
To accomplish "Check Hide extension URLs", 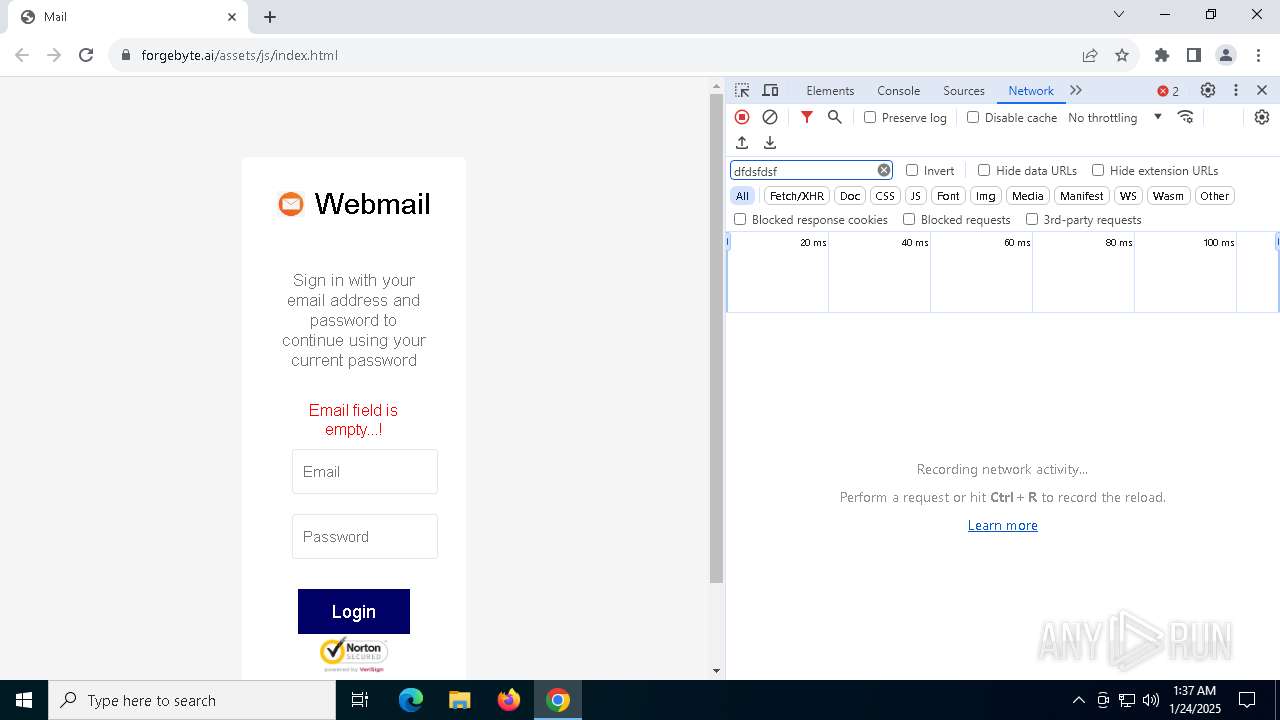I will click(1098, 170).
